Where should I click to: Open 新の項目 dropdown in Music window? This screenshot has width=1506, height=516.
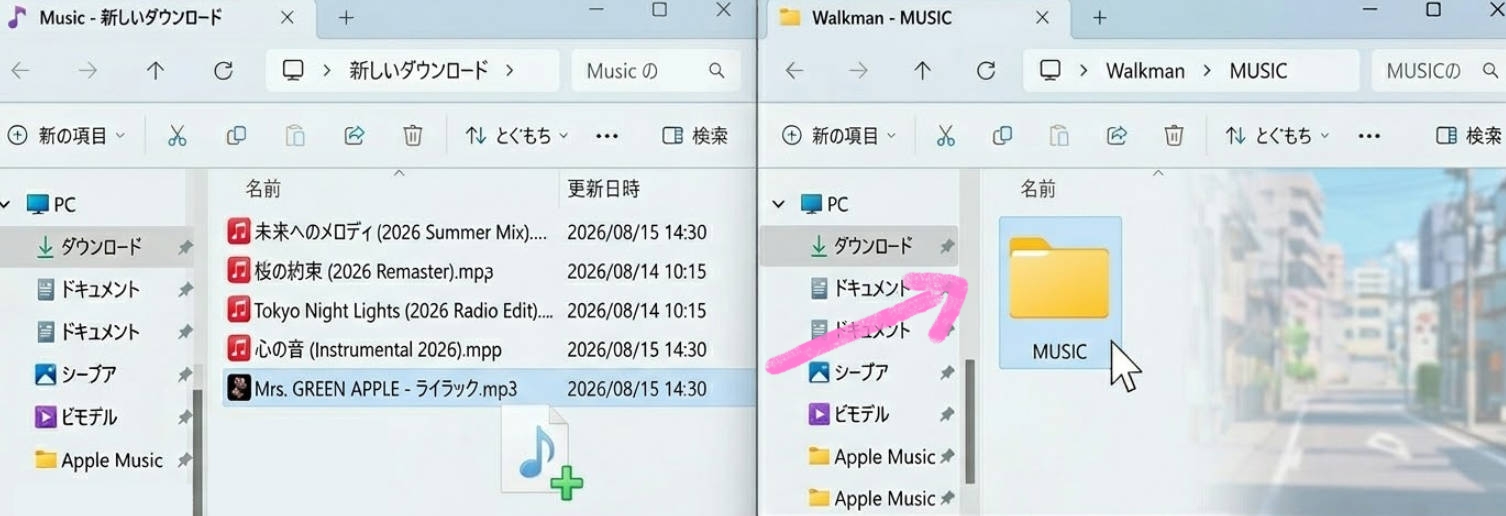click(x=67, y=136)
